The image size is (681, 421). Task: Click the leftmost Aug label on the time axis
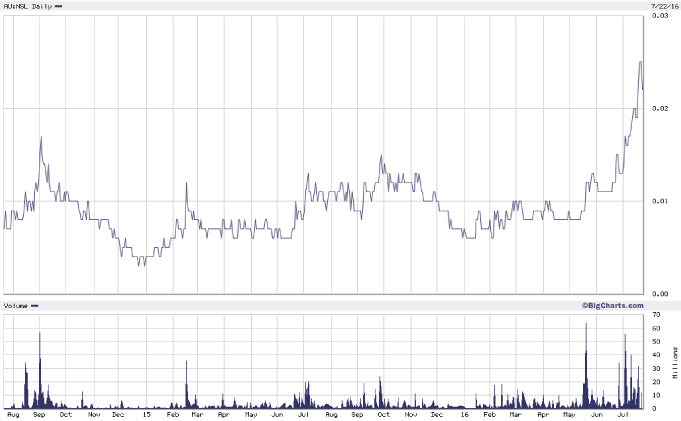pos(13,413)
